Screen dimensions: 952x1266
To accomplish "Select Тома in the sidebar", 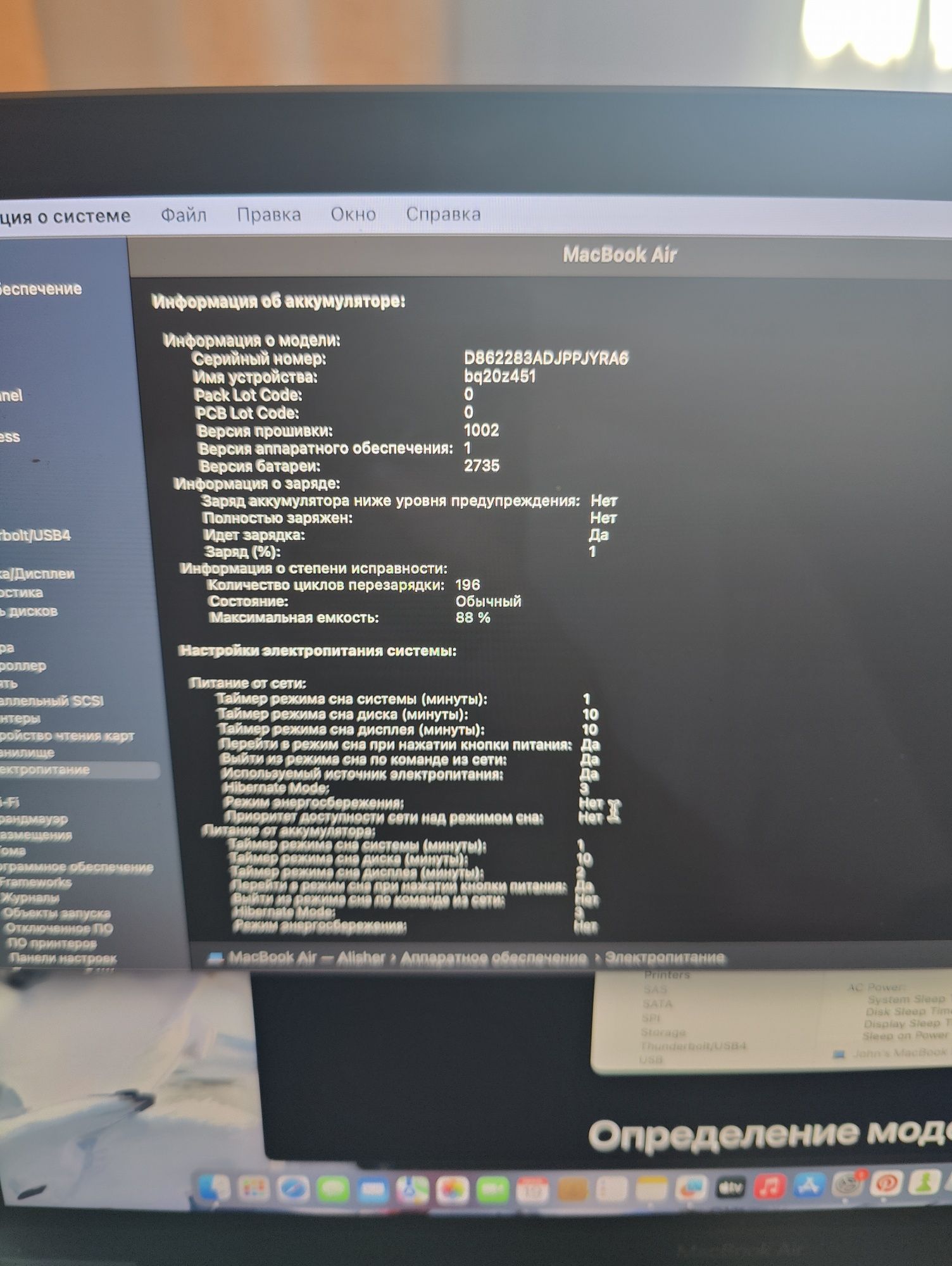I will (13, 851).
